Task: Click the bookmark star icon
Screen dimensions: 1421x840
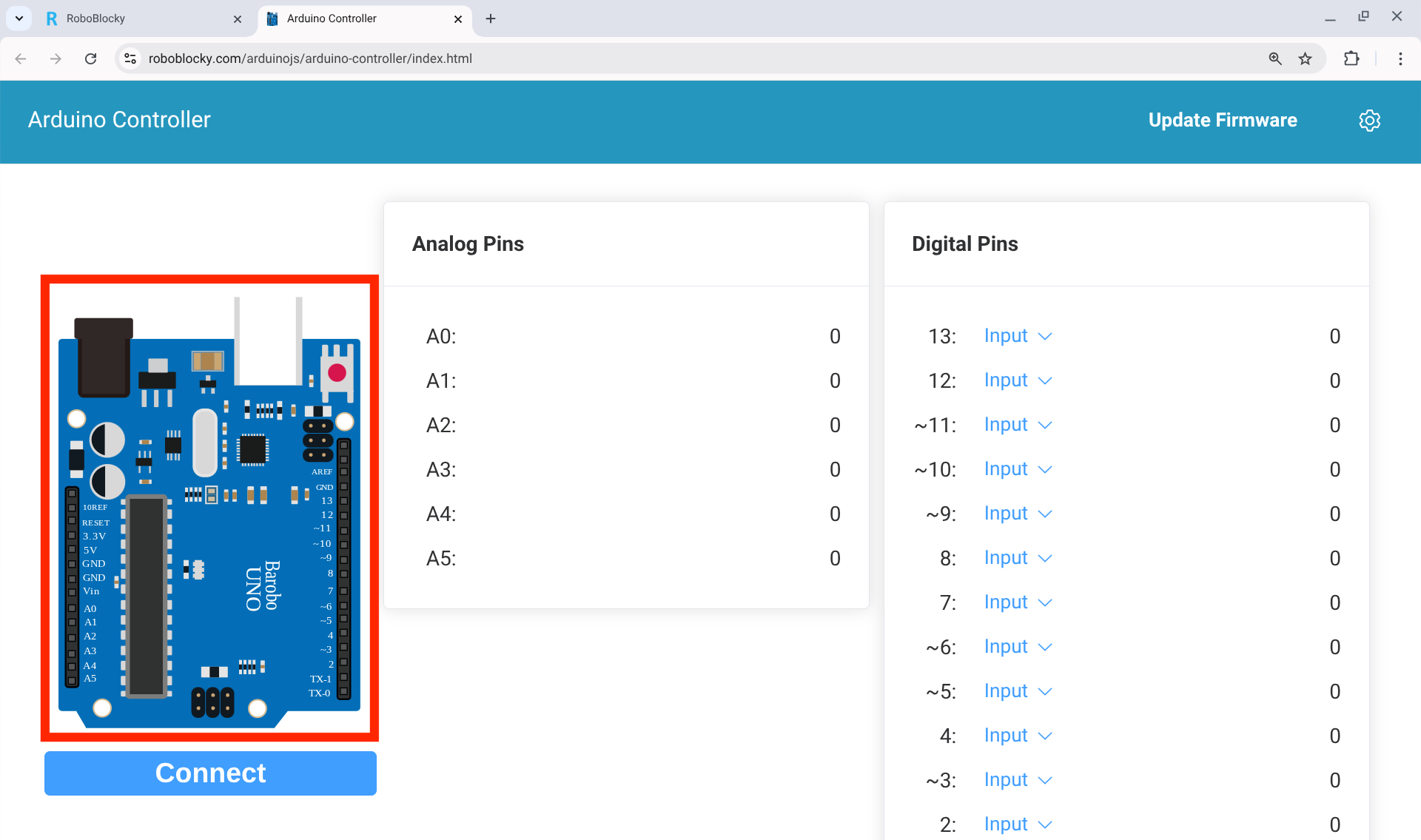Action: coord(1305,58)
